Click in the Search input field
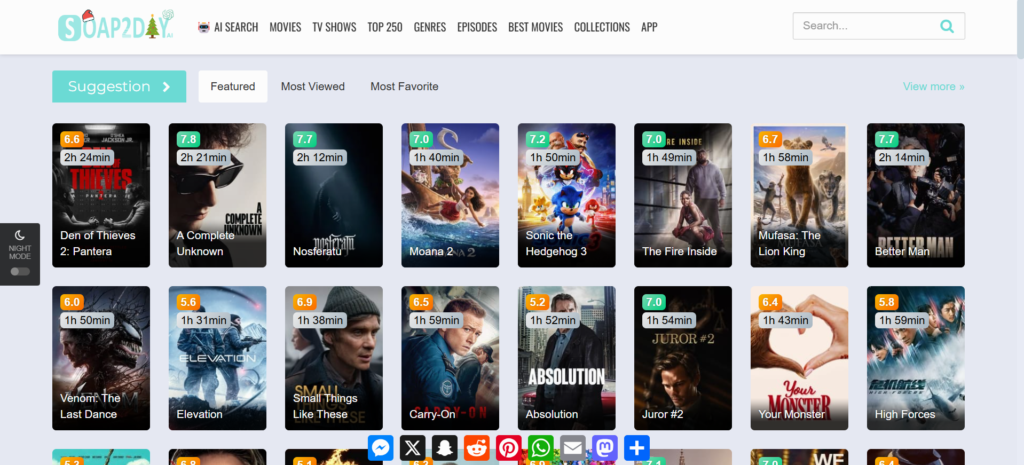Screen dimensions: 1024x465 pyautogui.click(x=865, y=26)
